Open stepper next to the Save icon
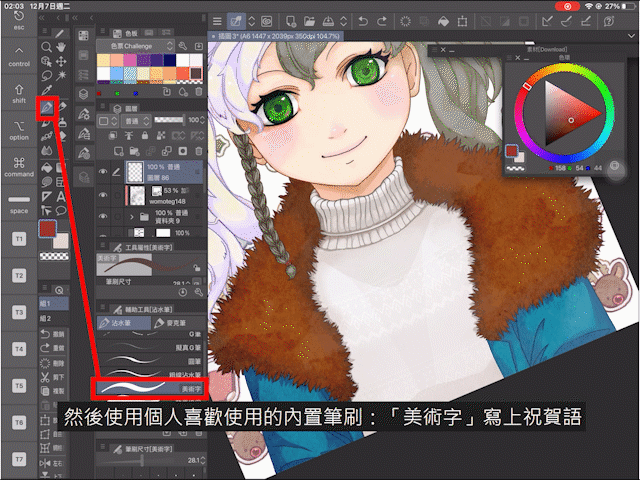This screenshot has height=480, width=640. click(343, 21)
